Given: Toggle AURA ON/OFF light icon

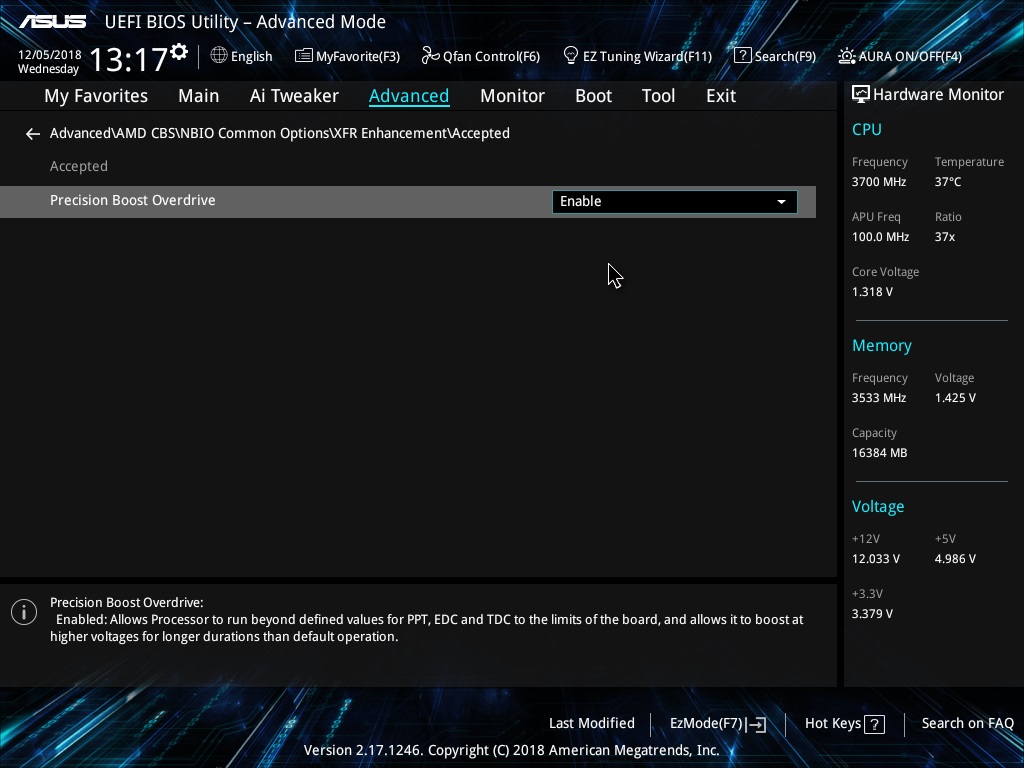Looking at the screenshot, I should pyautogui.click(x=846, y=56).
